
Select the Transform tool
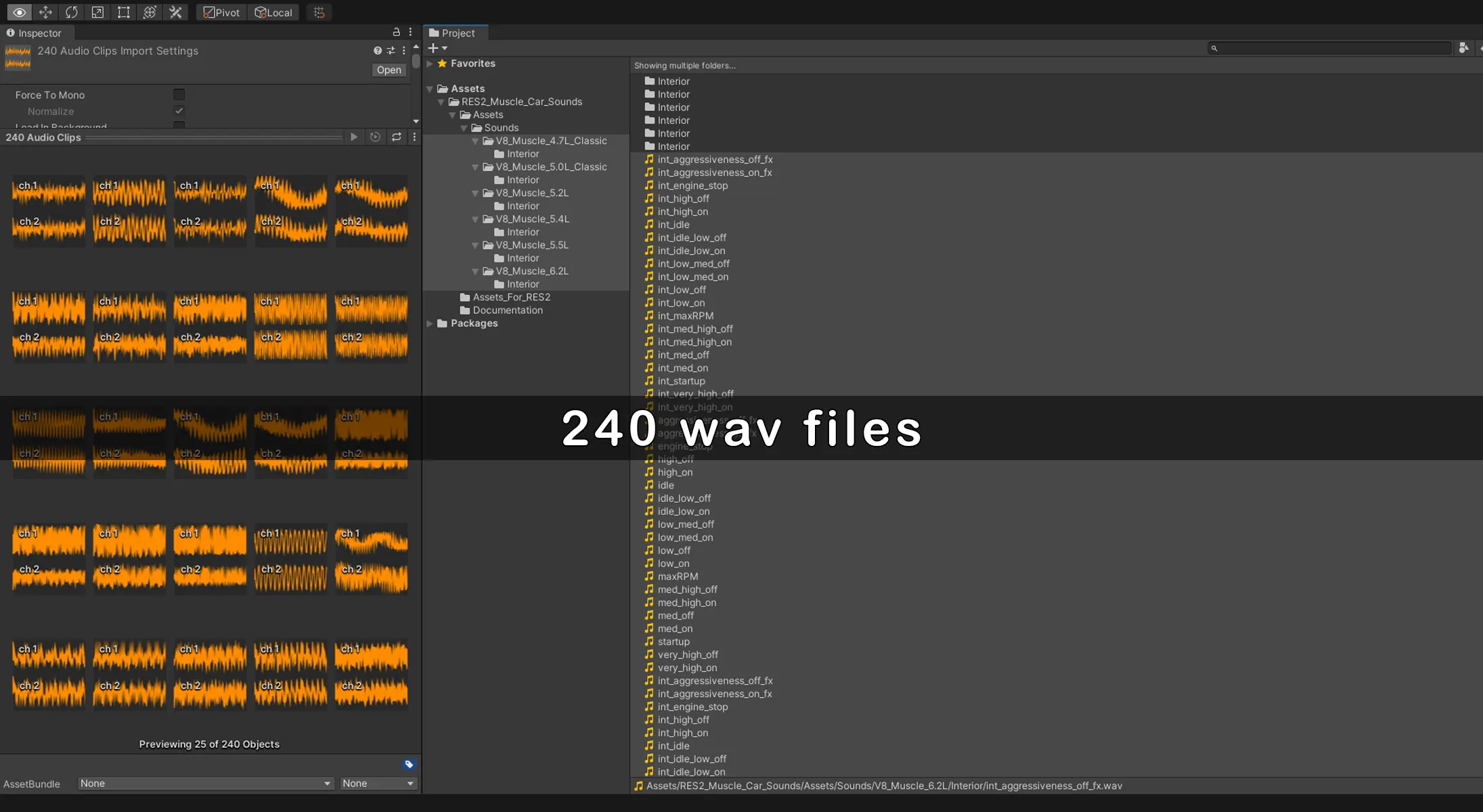(150, 12)
